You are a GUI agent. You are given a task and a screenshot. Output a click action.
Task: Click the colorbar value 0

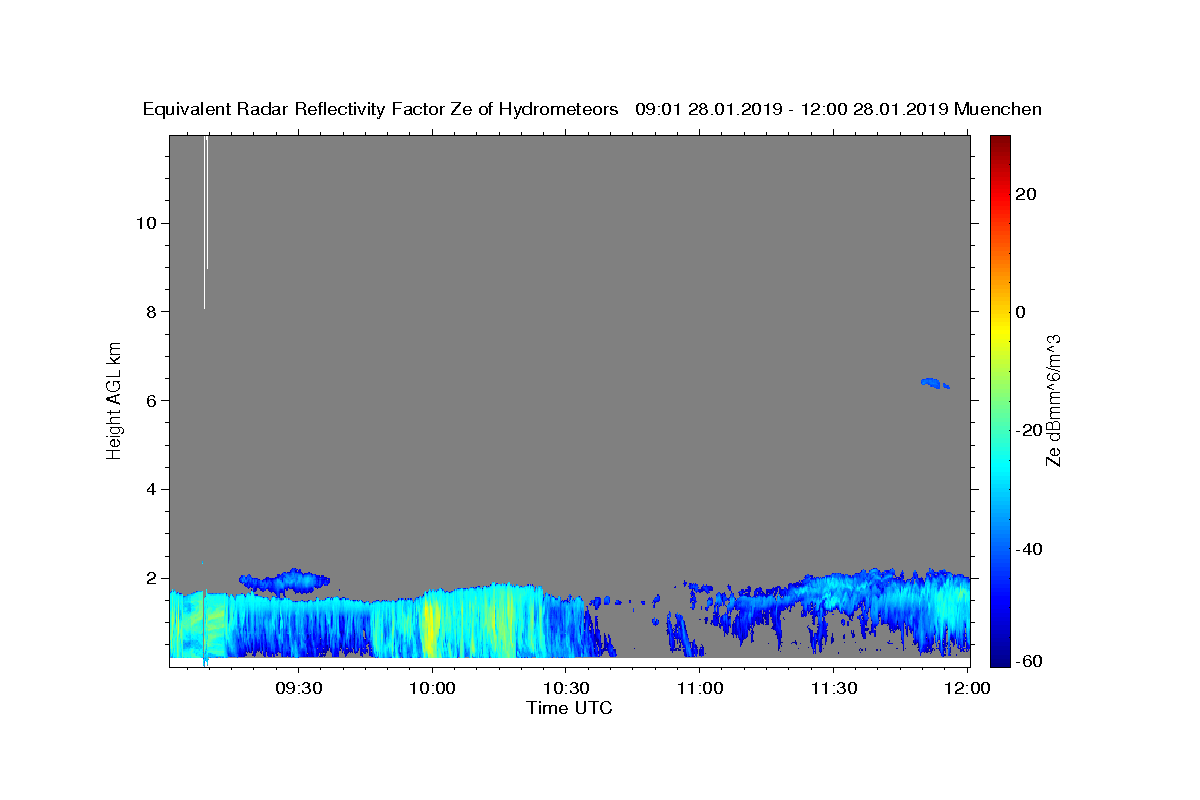tap(1021, 312)
